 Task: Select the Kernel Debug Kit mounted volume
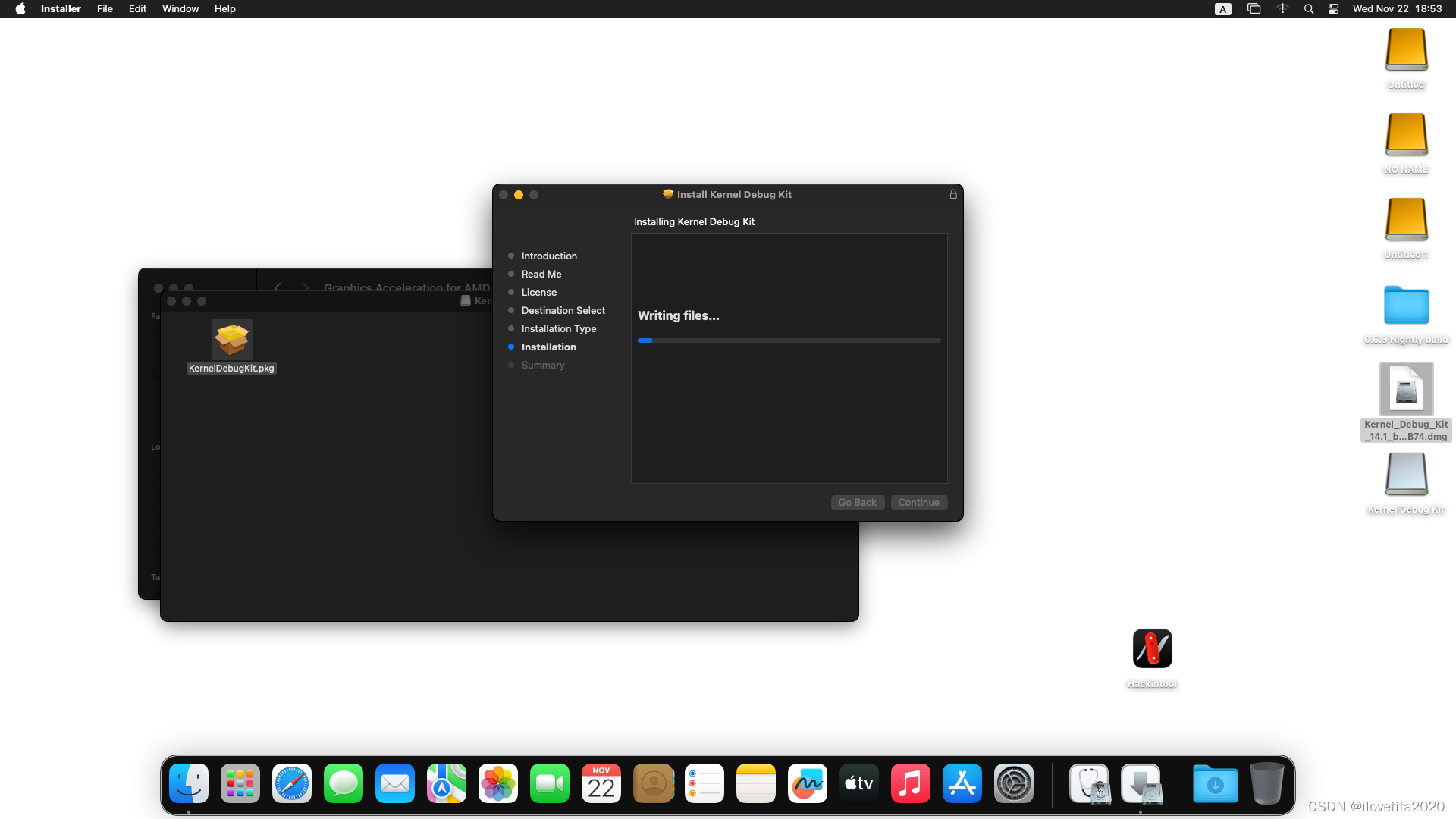[1406, 475]
